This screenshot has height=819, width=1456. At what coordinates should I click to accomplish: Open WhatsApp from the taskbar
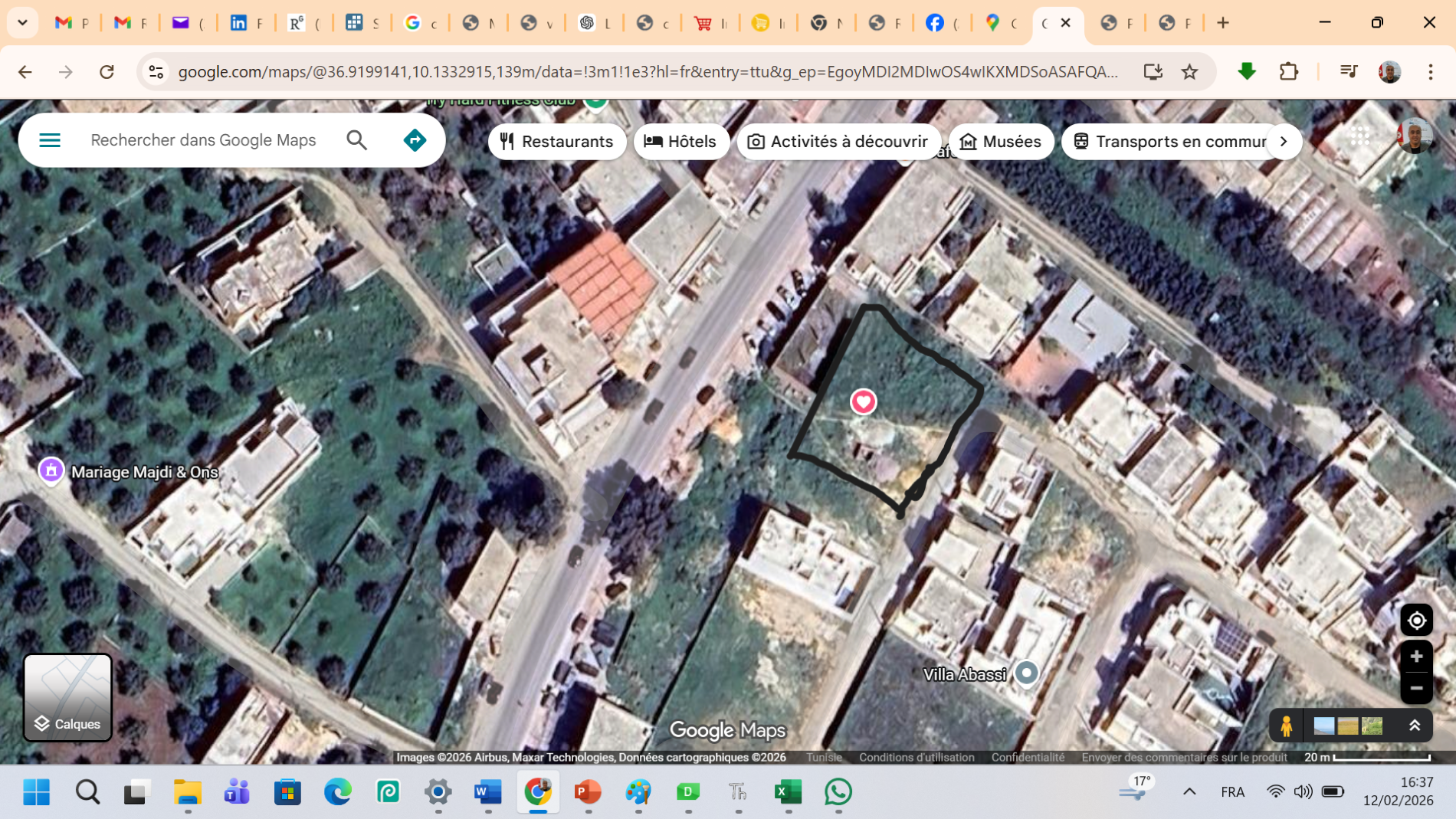(x=838, y=793)
